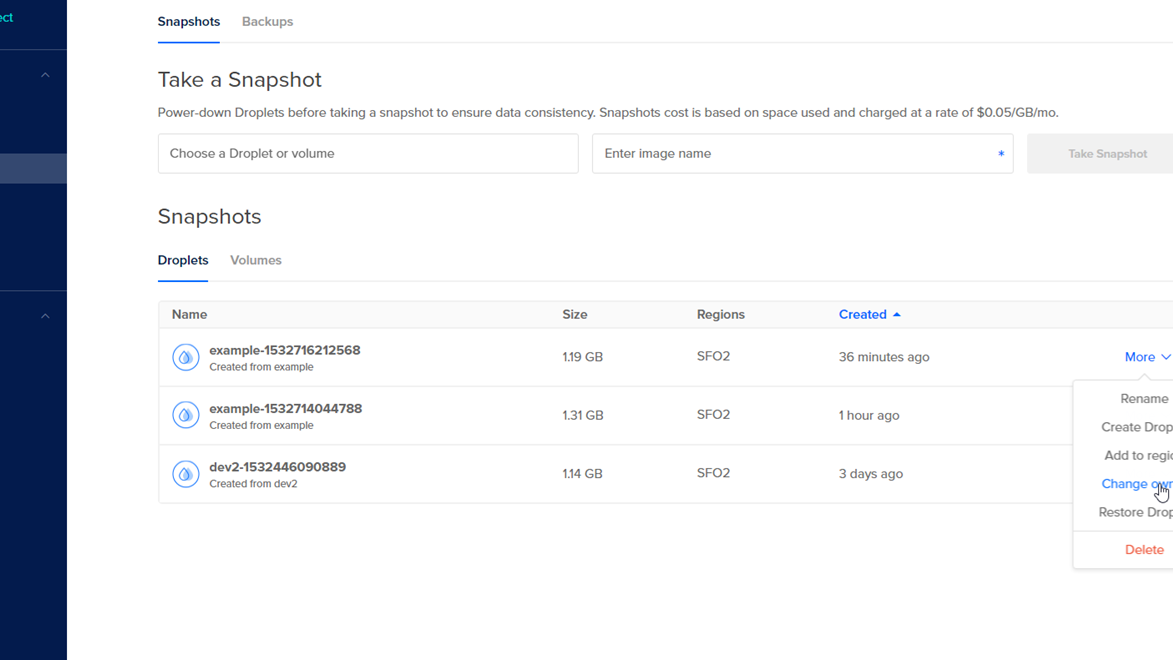The height and width of the screenshot is (660, 1173).
Task: Click Restore Droplet in the menu
Action: 1135,513
